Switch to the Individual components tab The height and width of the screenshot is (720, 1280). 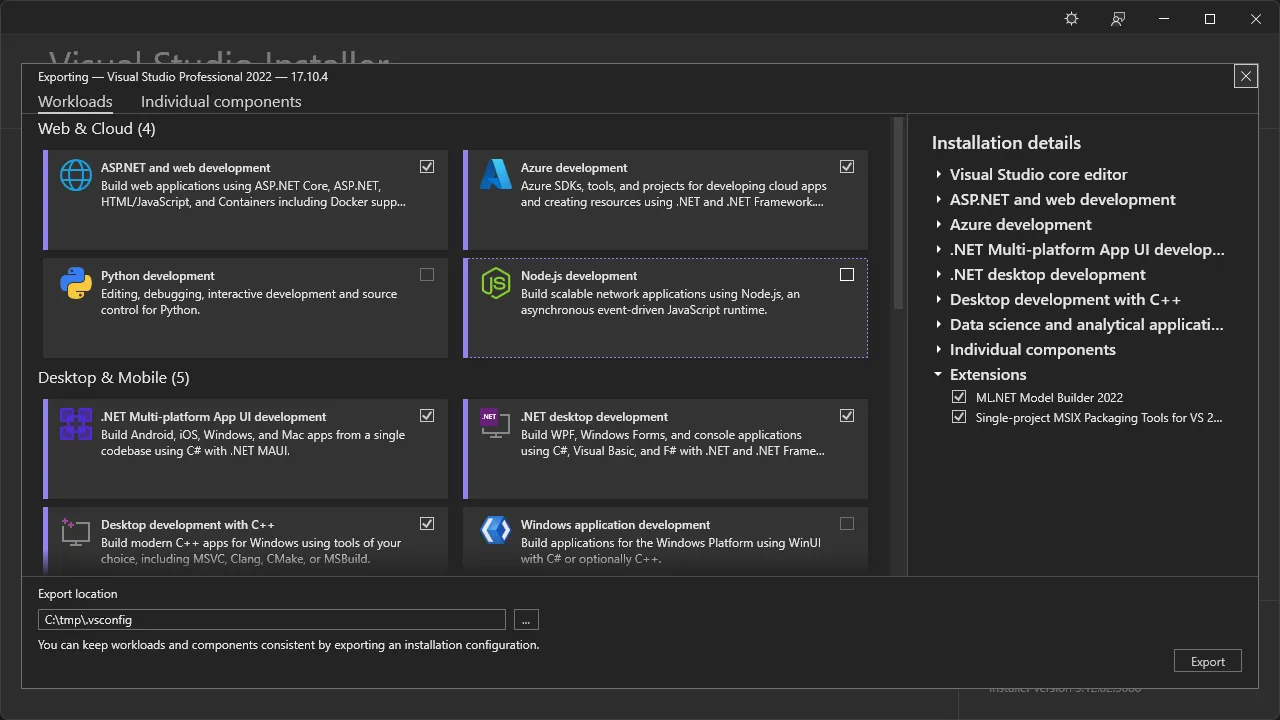pyautogui.click(x=220, y=101)
